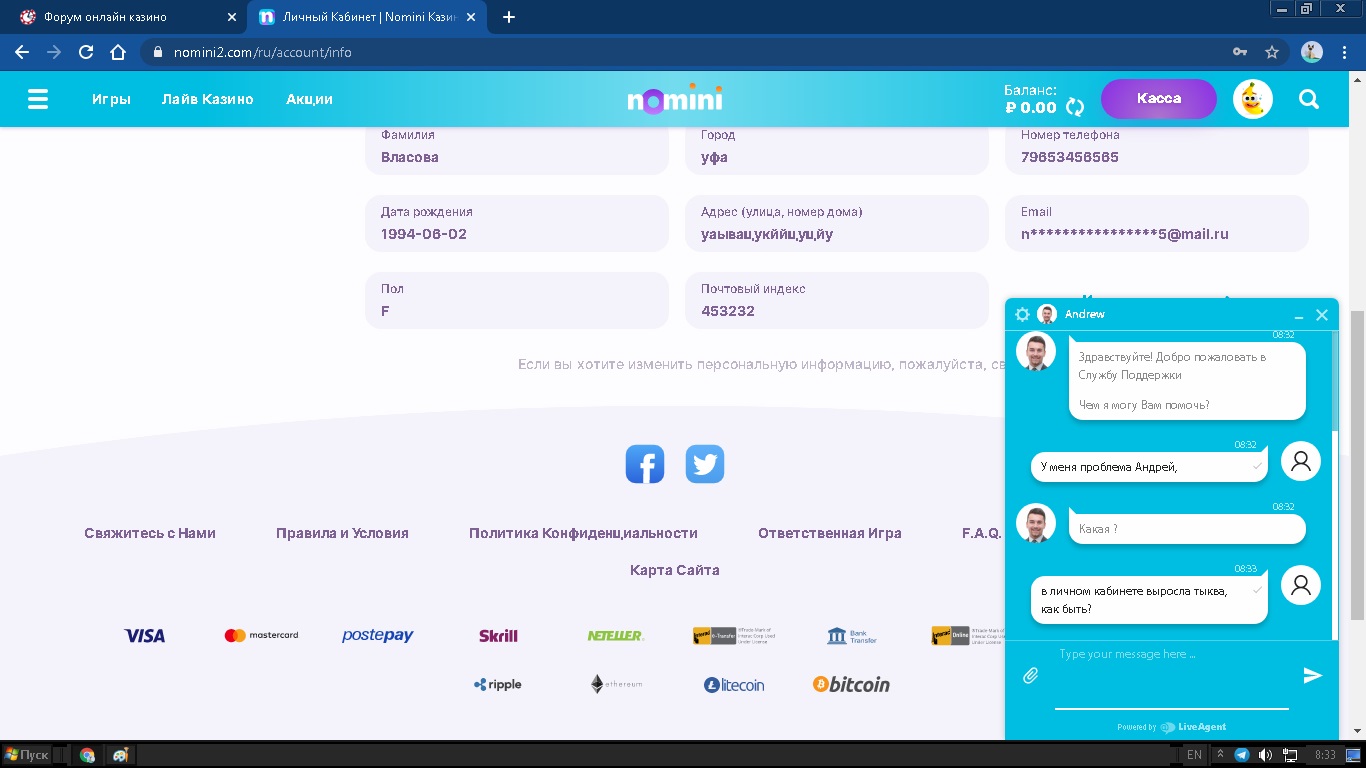Click the Касса button
The width and height of the screenshot is (1366, 768).
tap(1159, 99)
